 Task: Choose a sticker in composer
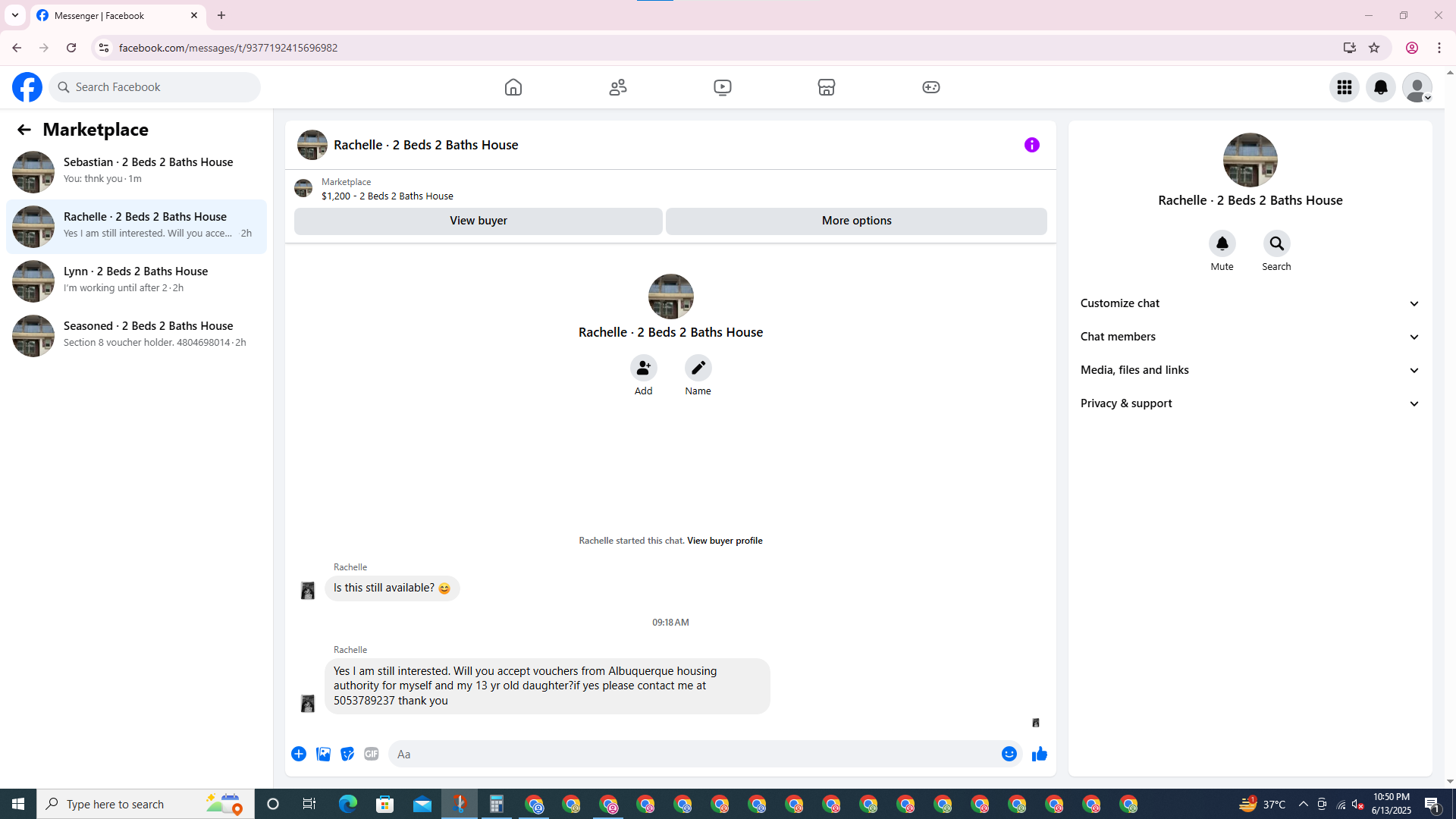coord(347,754)
